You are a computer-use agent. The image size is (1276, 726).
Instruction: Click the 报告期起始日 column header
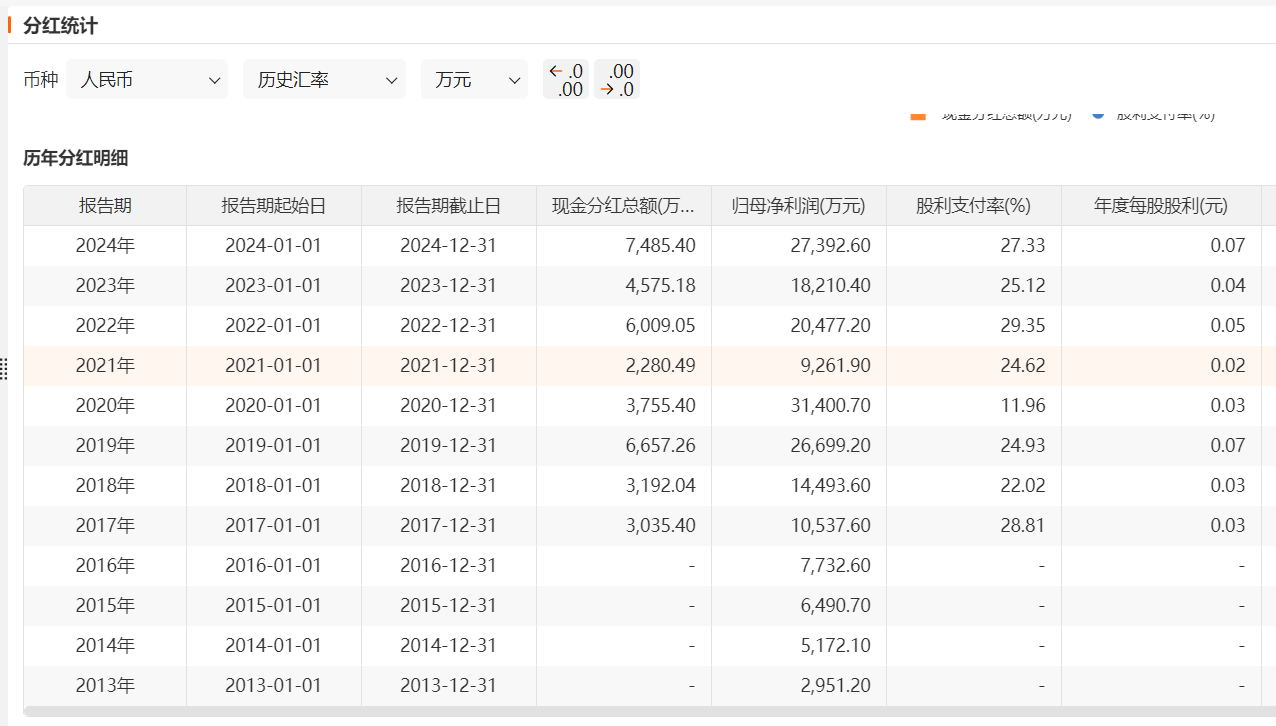274,206
